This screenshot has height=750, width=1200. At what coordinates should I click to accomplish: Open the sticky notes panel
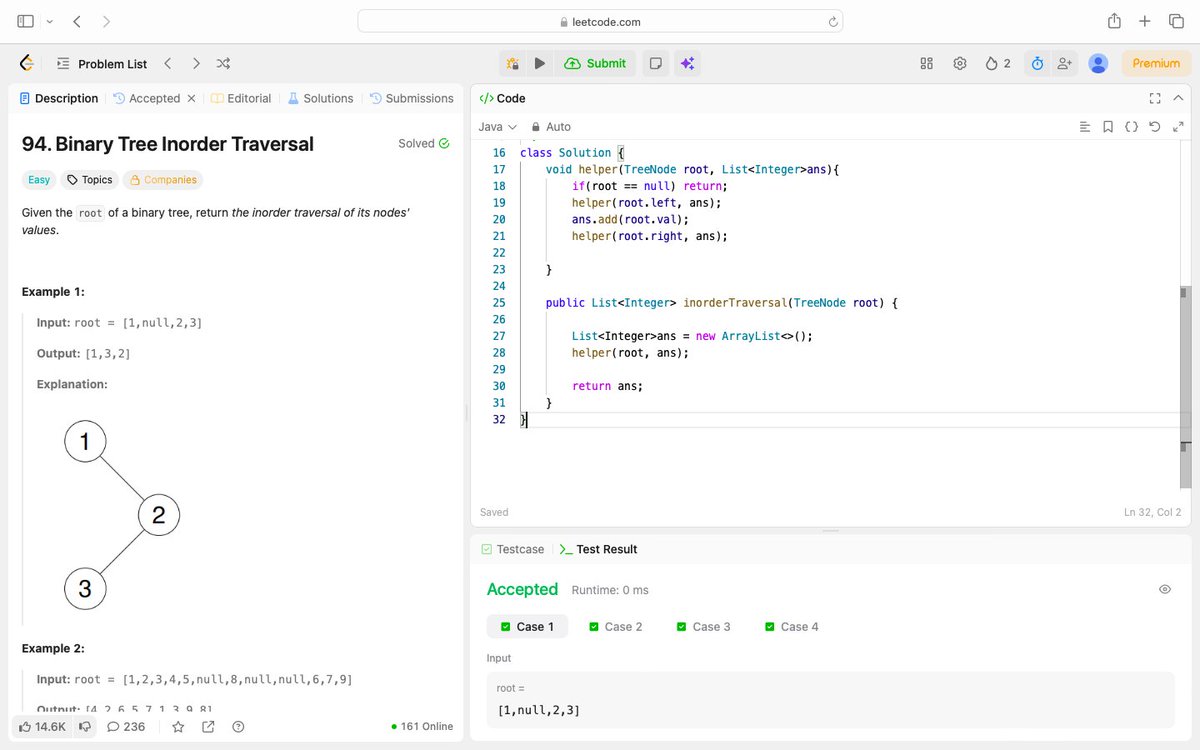(655, 62)
